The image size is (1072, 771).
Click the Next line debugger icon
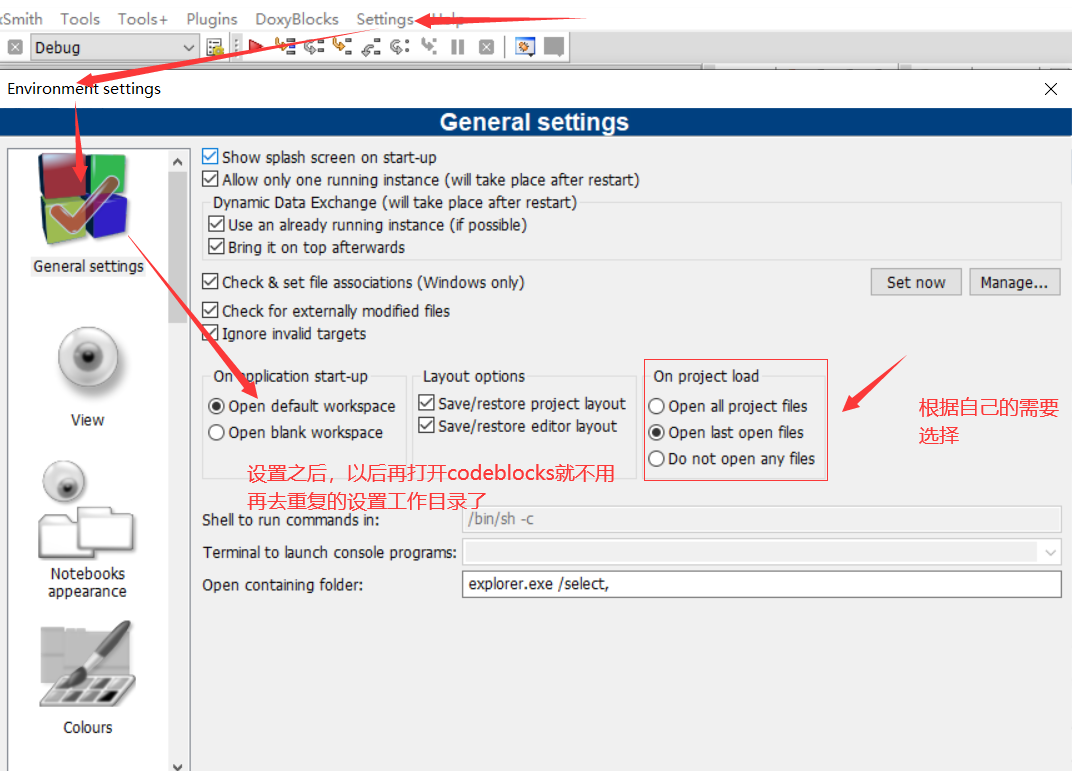click(314, 46)
